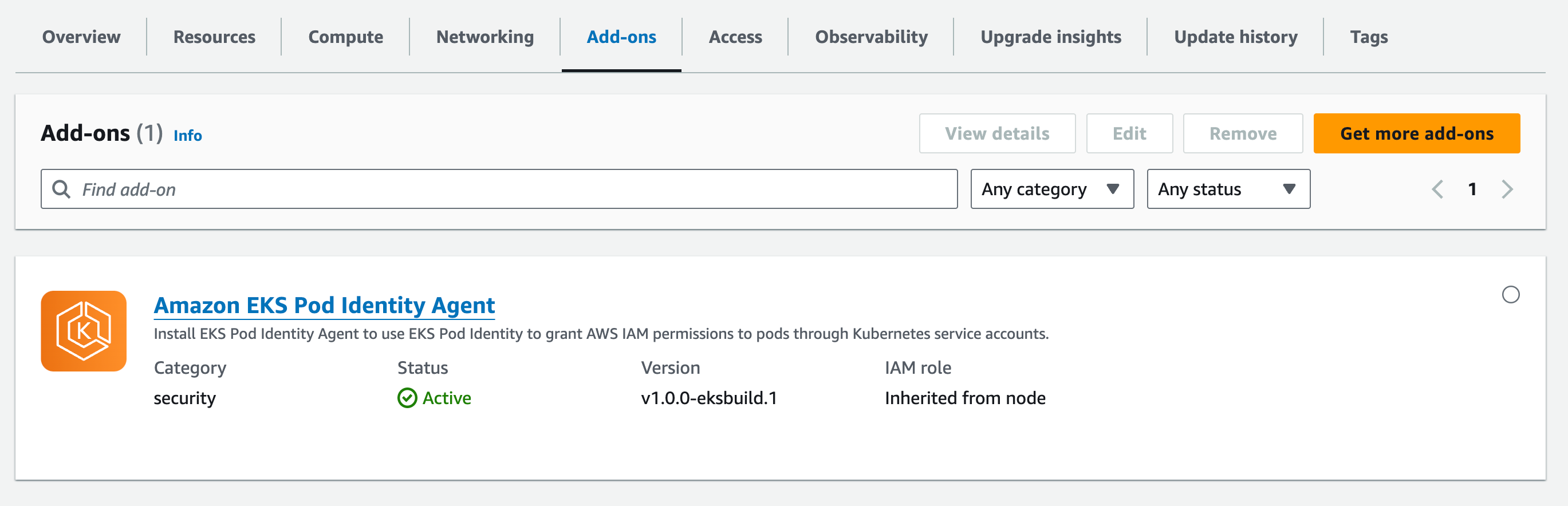Open the Amazon EKS Pod Identity Agent link

tap(324, 305)
